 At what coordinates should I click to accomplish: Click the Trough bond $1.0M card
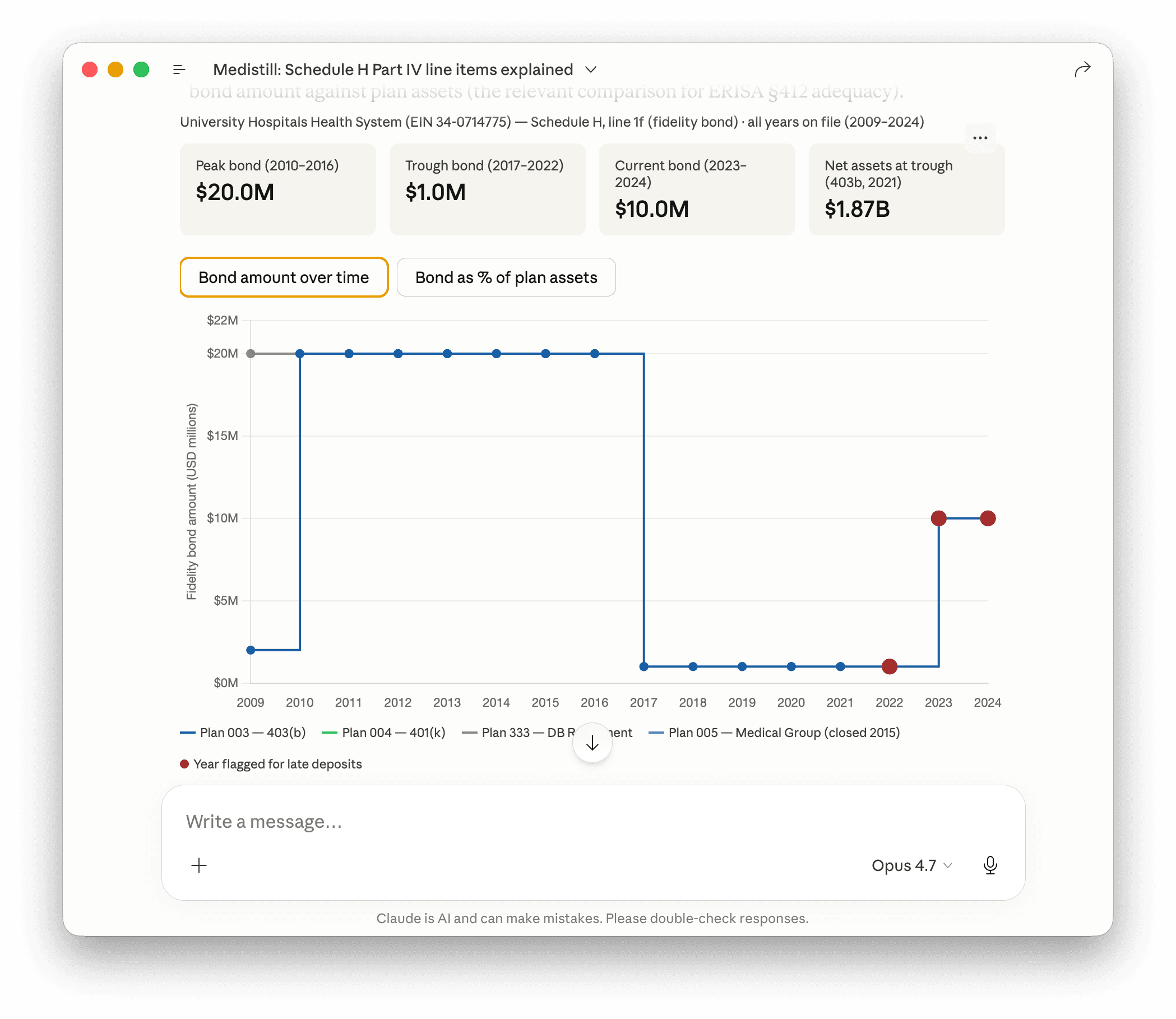tap(487, 189)
